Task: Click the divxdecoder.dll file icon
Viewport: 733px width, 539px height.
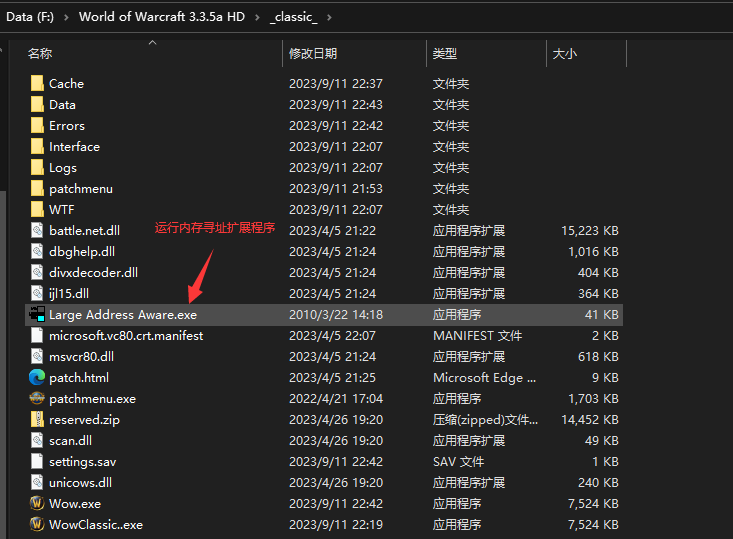Action: point(37,273)
